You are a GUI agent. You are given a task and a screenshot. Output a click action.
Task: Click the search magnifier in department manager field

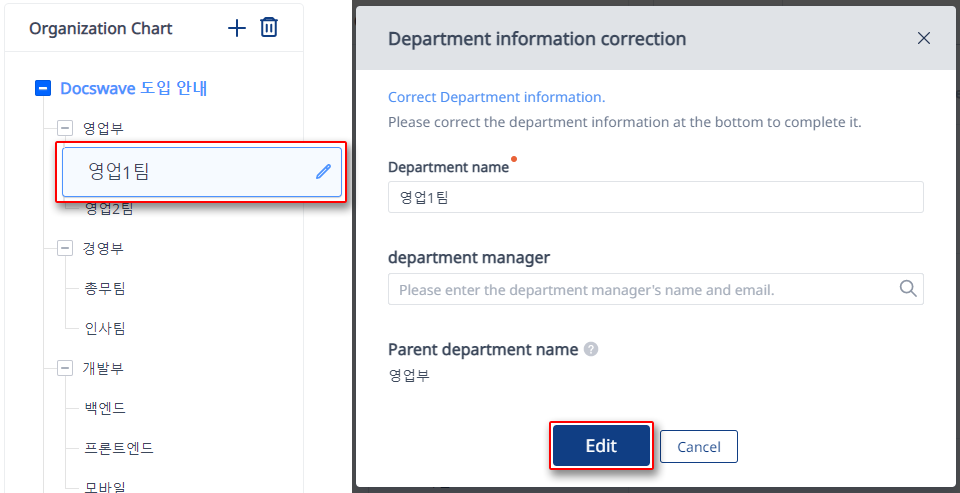click(908, 288)
